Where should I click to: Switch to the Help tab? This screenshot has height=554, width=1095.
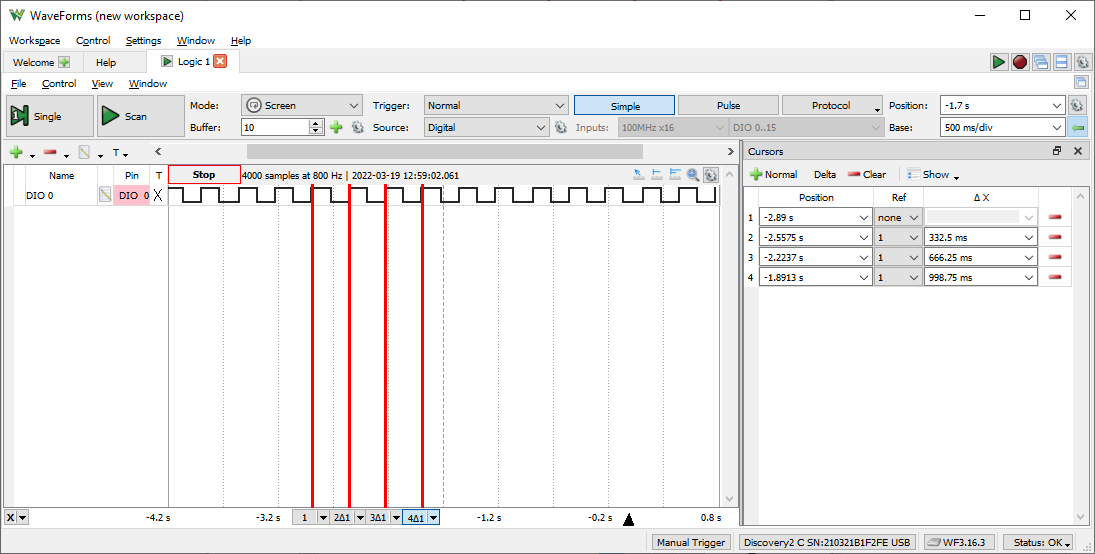tap(106, 62)
